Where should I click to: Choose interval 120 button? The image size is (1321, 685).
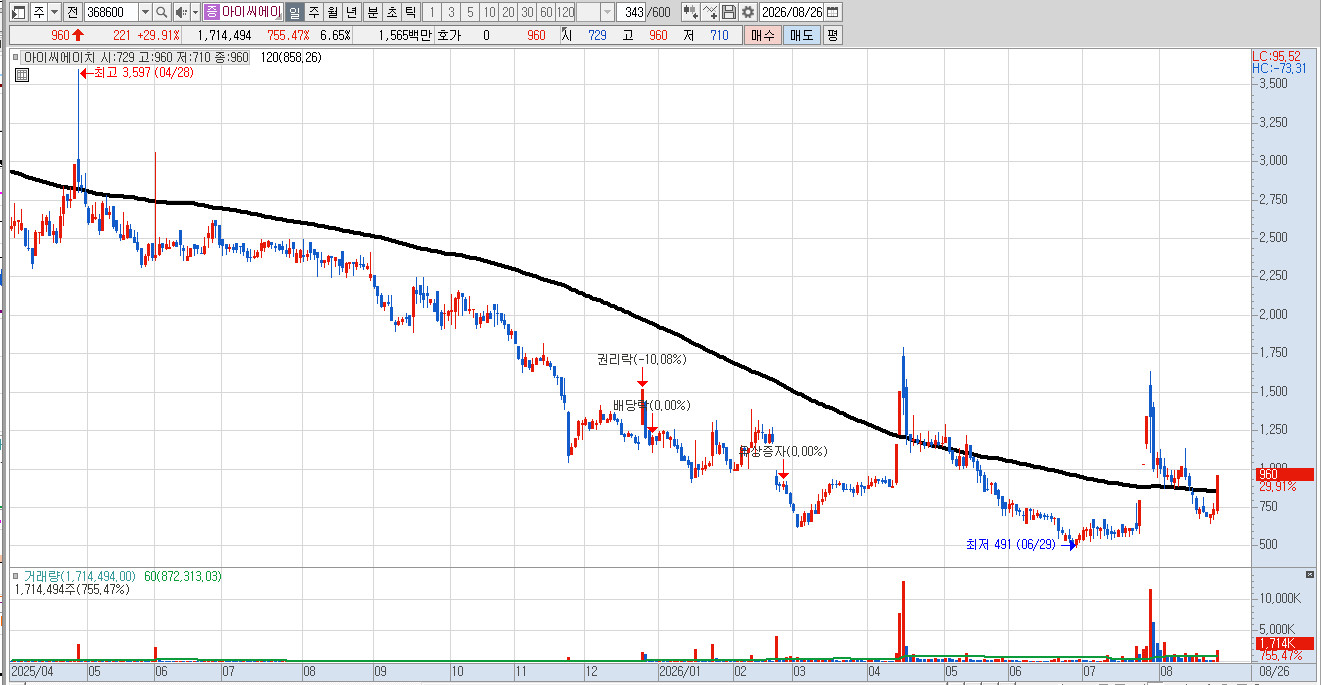(x=565, y=12)
